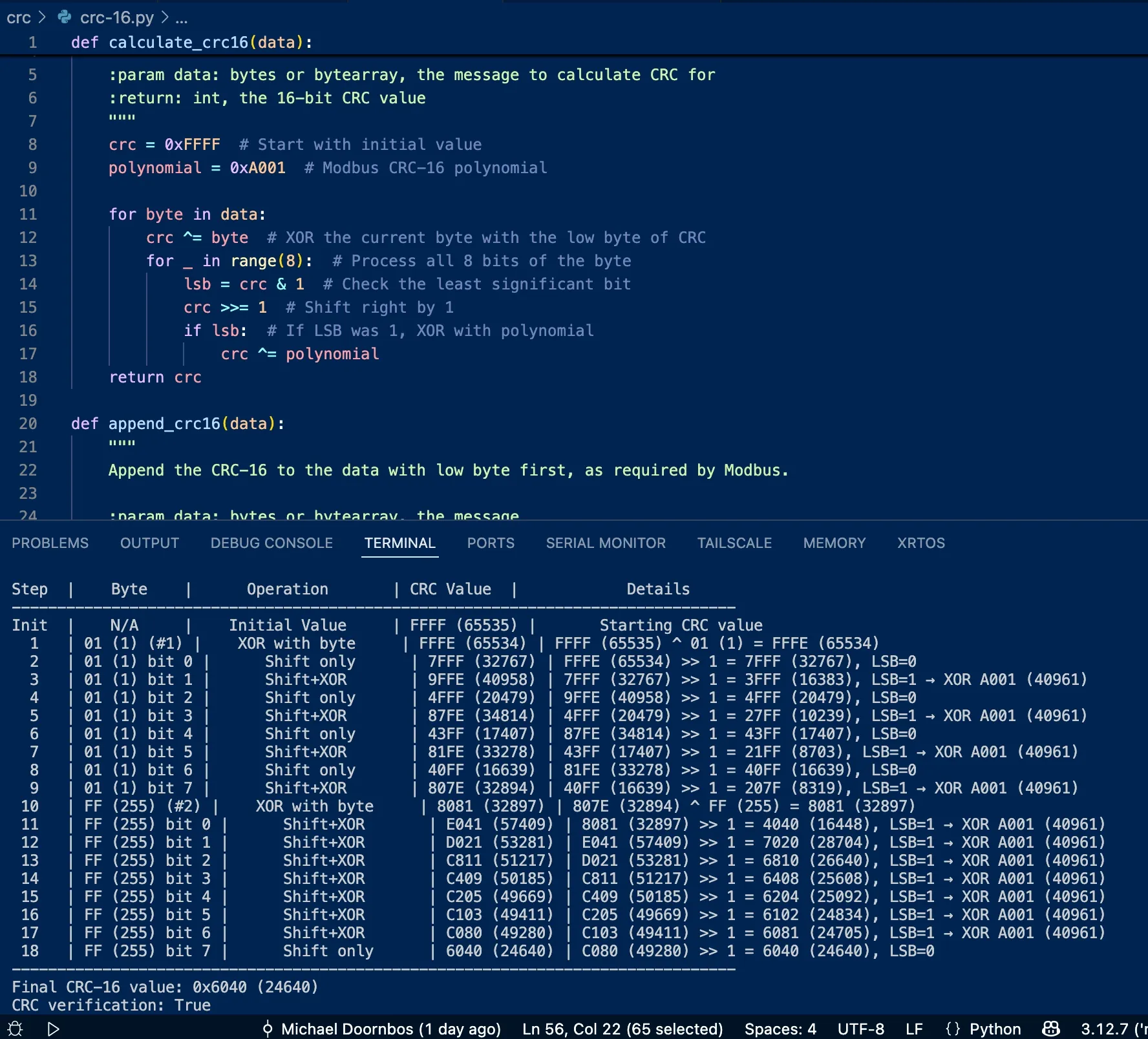Select the SERIAL MONITOR panel tab
This screenshot has width=1148, height=1039.
[x=606, y=543]
